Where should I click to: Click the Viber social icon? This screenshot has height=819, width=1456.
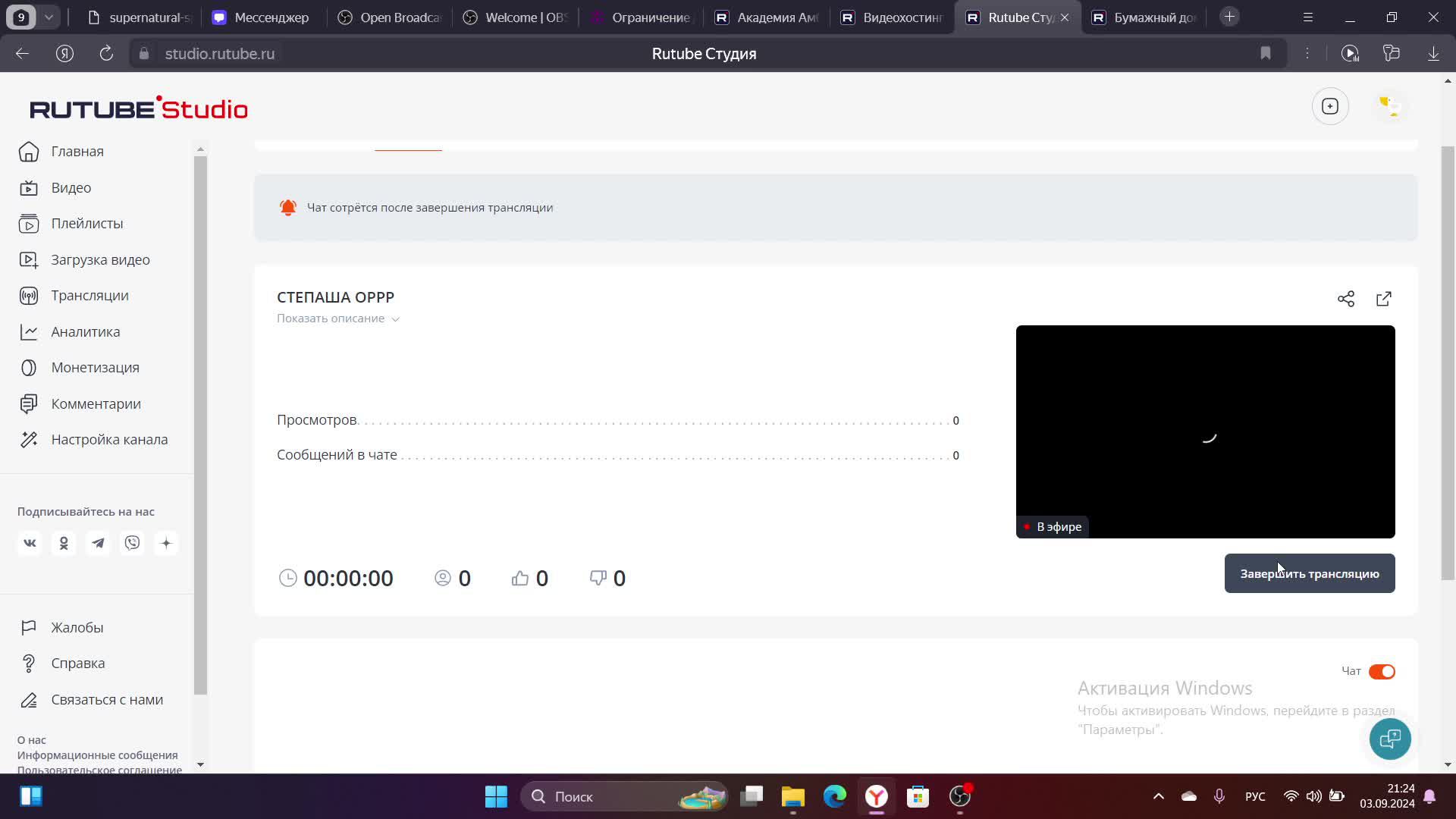pos(132,543)
